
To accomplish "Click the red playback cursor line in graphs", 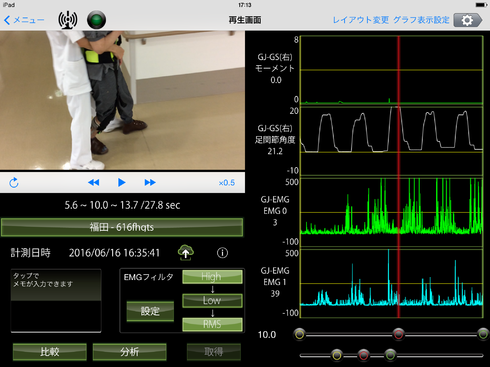I will [398, 177].
